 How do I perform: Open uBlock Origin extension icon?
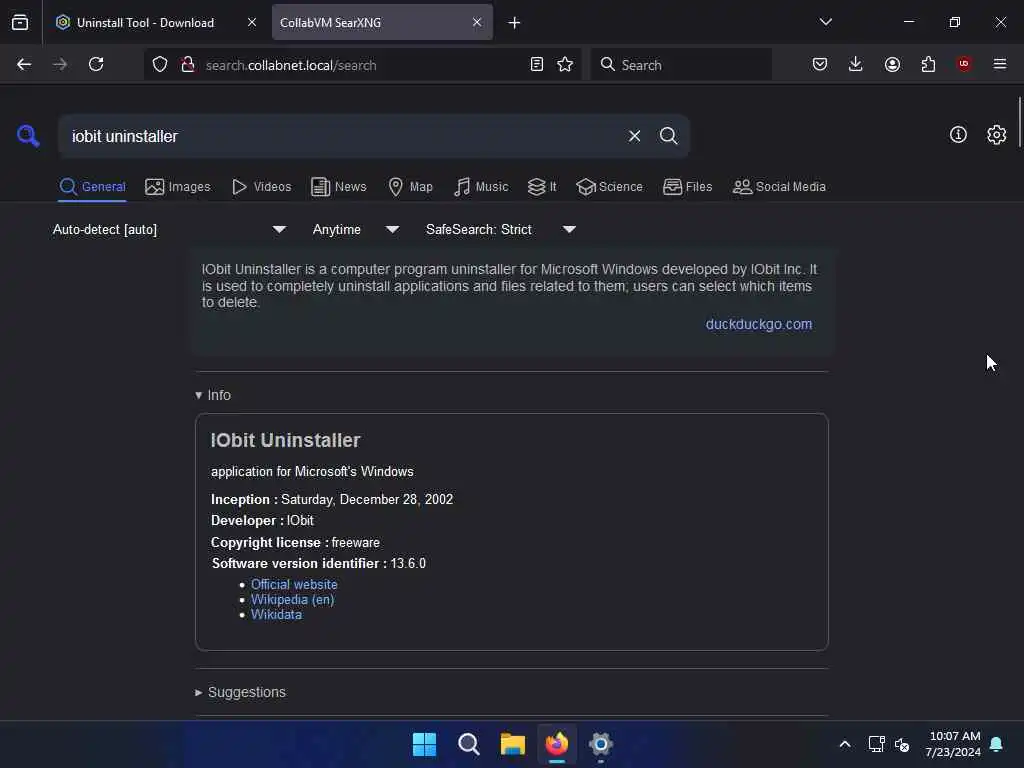964,64
